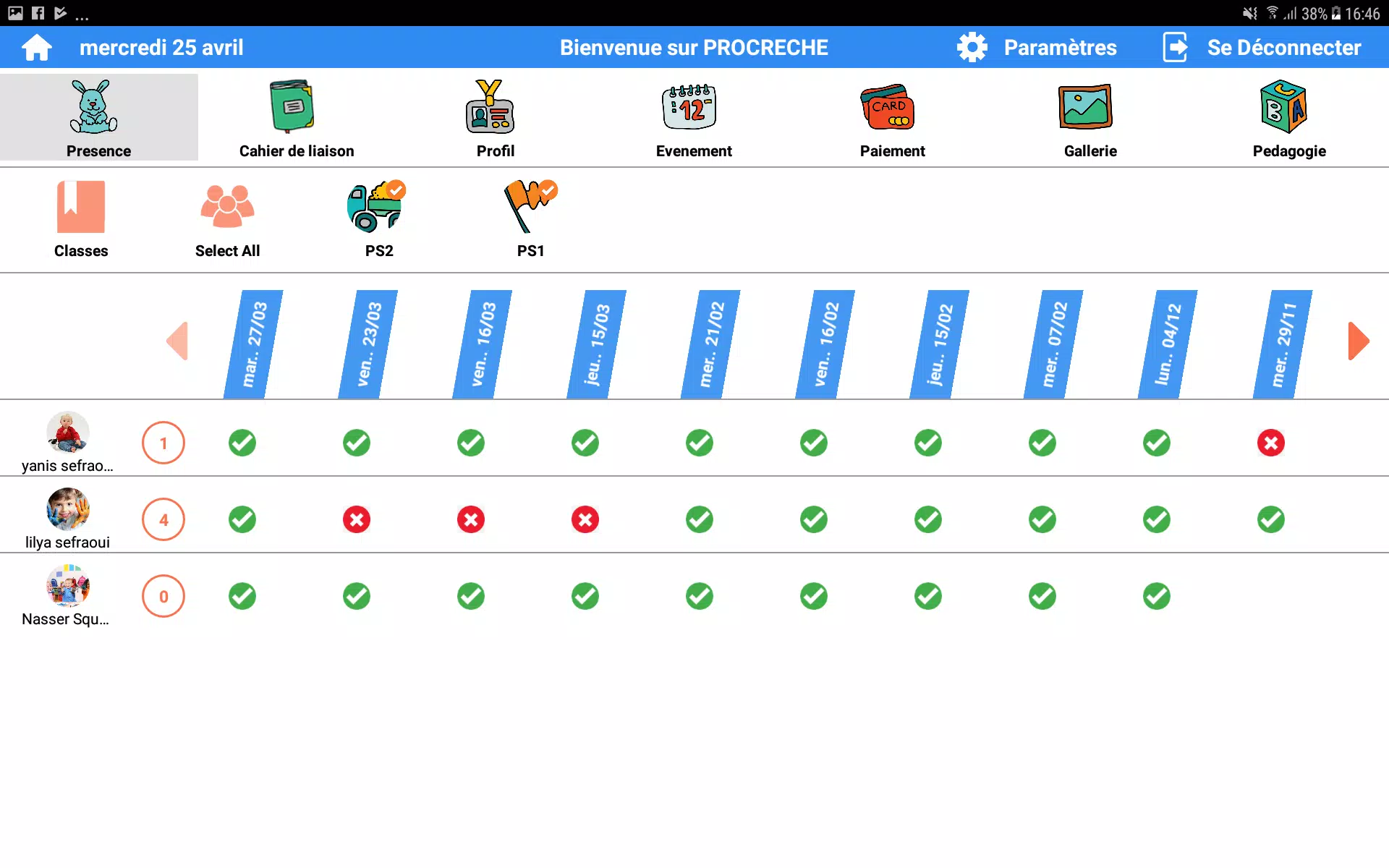The width and height of the screenshot is (1389, 868).
Task: Select the PS2 truck class
Action: (x=376, y=207)
